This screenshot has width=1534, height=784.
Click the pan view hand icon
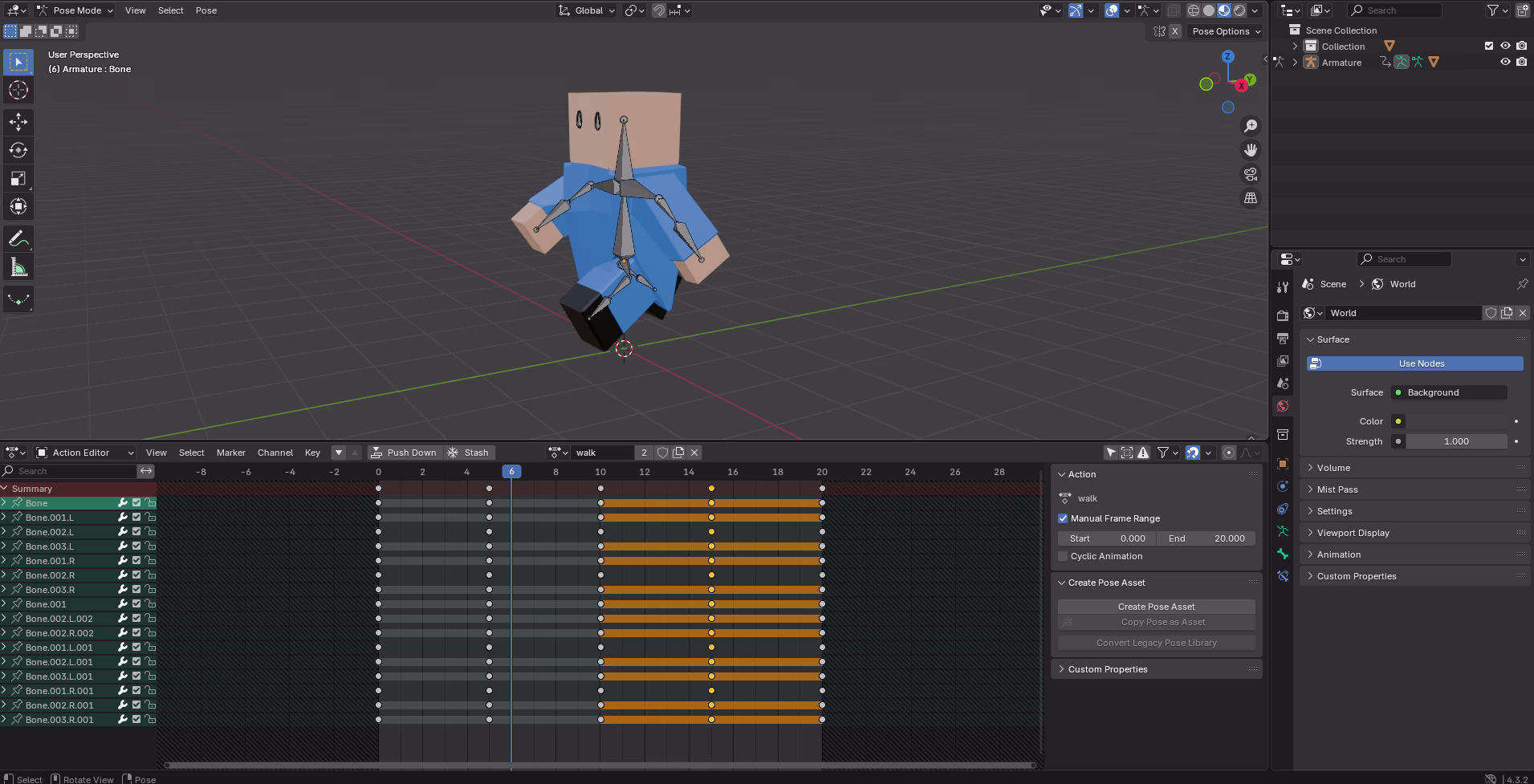click(1251, 150)
